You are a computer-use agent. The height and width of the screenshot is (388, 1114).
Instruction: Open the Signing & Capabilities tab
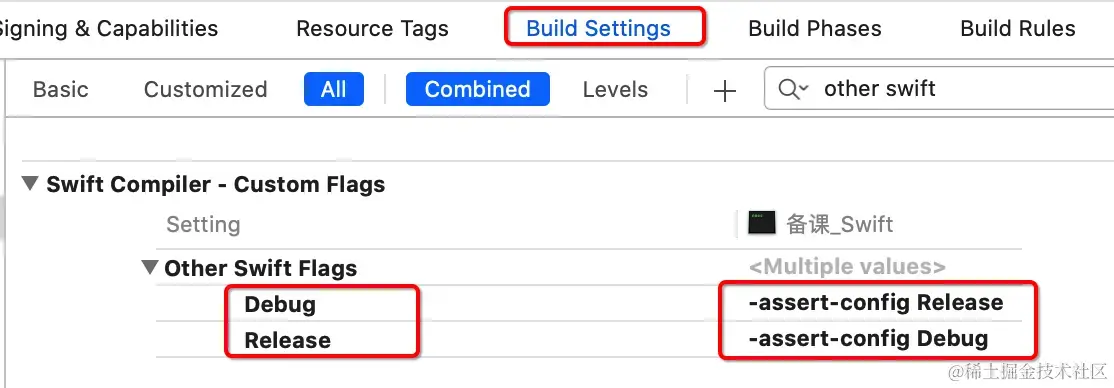(x=108, y=28)
